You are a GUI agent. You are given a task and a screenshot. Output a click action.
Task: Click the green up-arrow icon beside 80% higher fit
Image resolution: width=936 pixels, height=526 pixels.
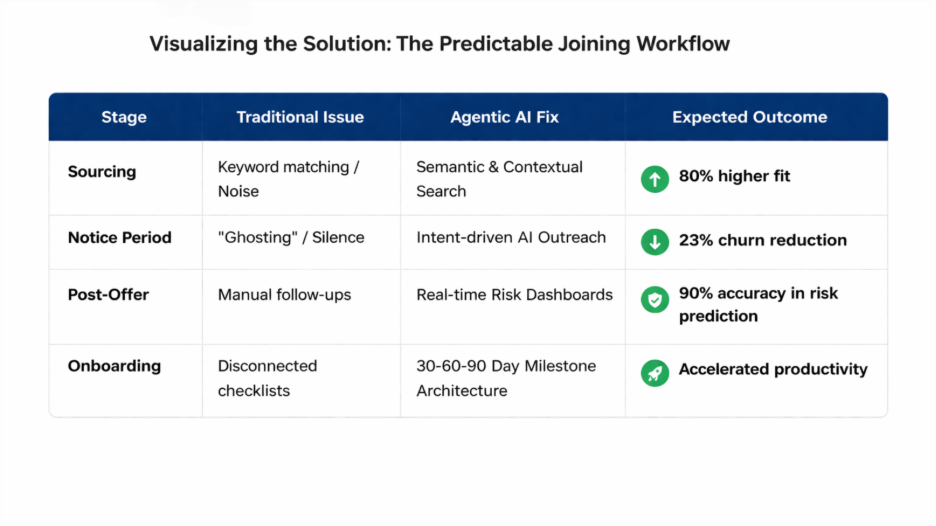click(655, 179)
